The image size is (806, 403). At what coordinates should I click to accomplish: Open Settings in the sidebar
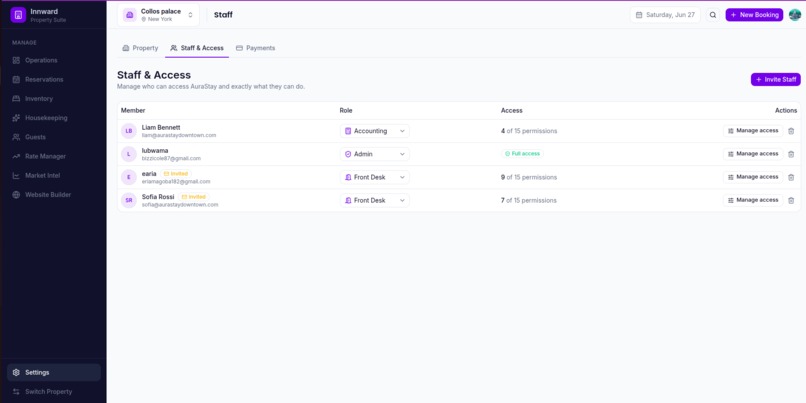coord(53,372)
